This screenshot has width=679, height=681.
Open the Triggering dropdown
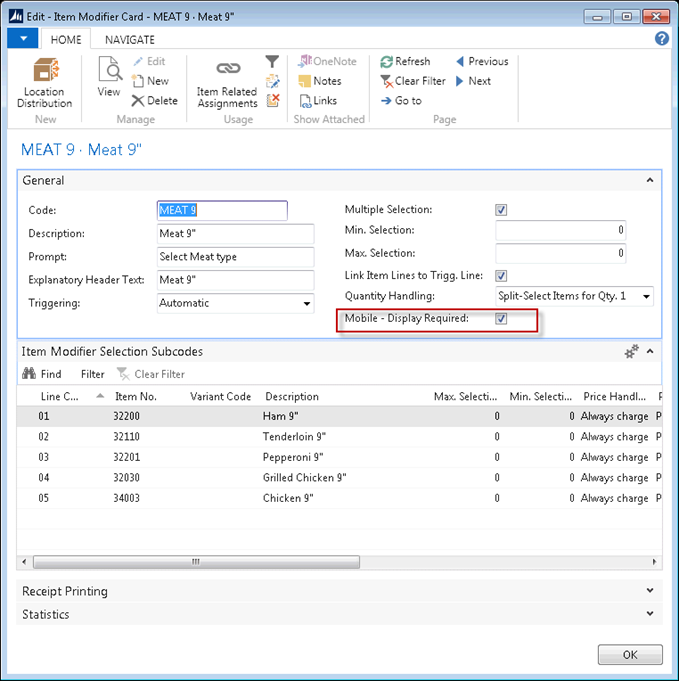point(306,303)
